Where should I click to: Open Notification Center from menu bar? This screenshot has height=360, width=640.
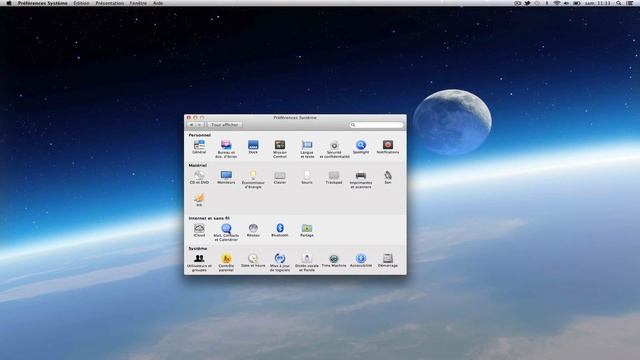[x=630, y=3]
